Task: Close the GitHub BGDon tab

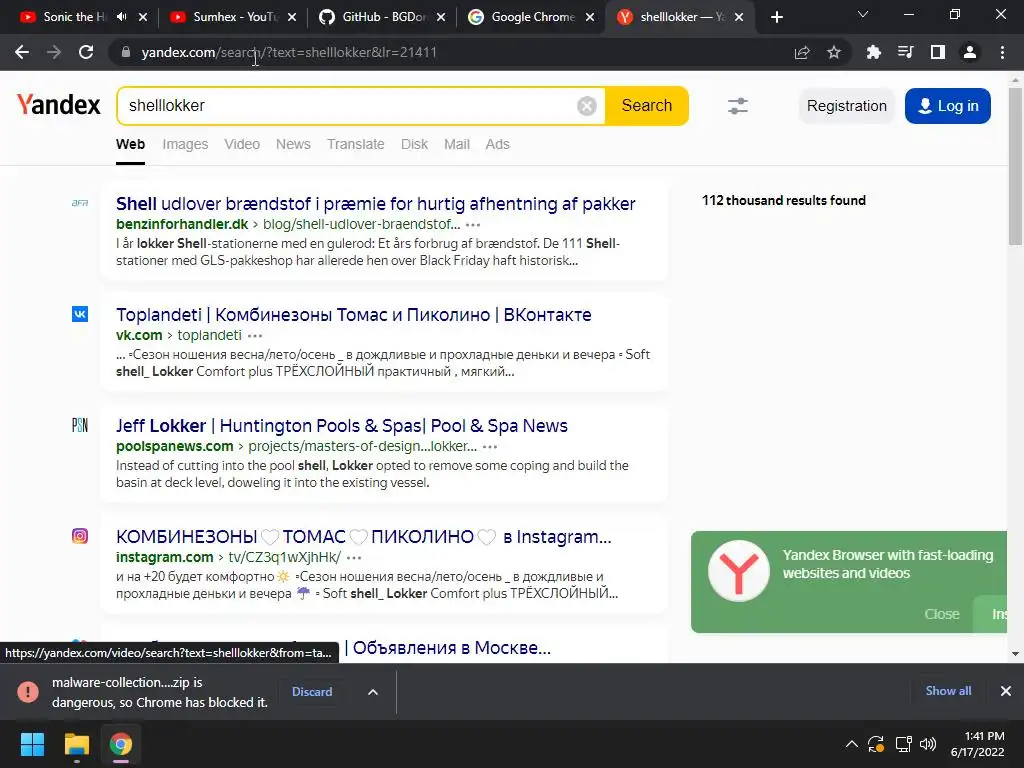Action: click(x=441, y=17)
